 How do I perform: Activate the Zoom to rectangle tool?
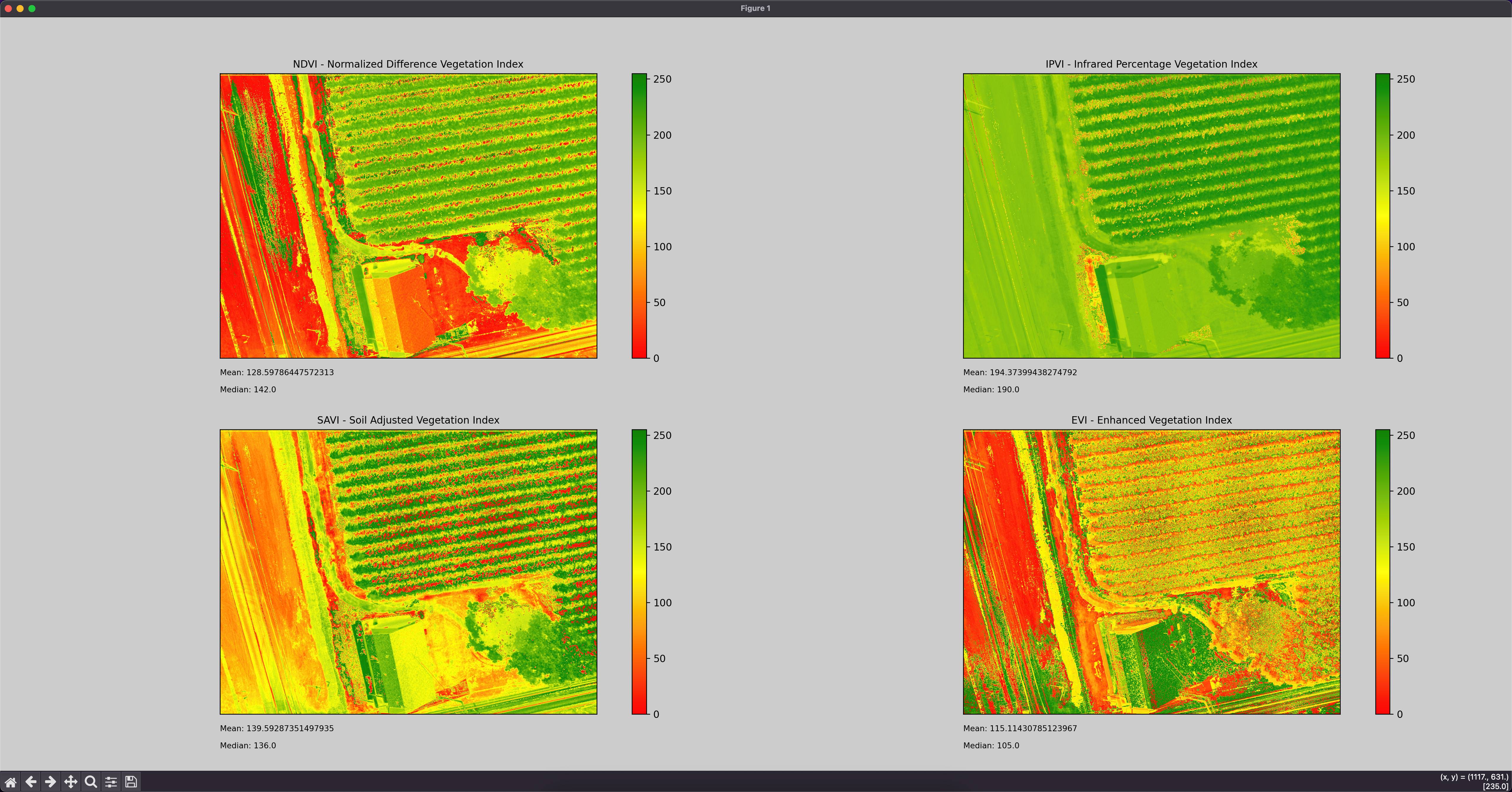[x=90, y=781]
